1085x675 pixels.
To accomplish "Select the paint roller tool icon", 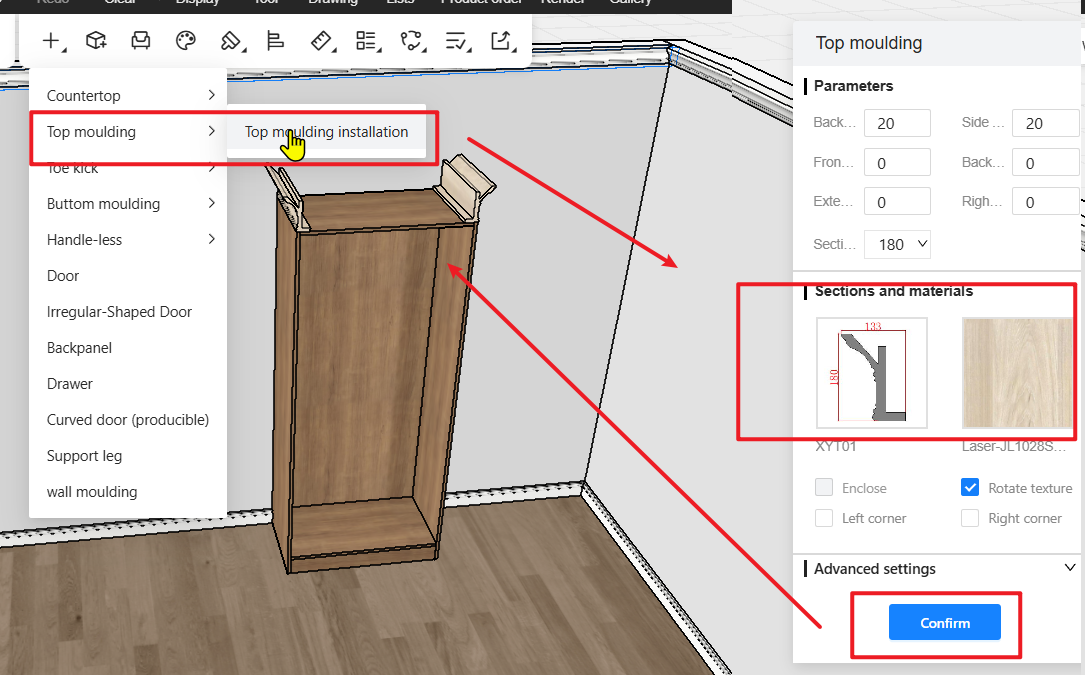I will tap(230, 41).
